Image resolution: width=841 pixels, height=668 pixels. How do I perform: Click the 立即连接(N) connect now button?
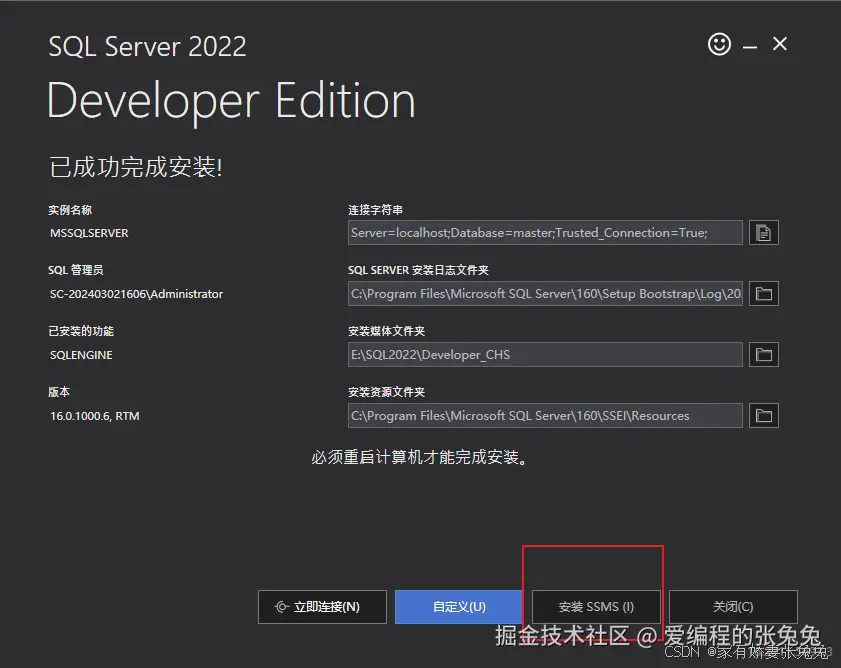(322, 607)
